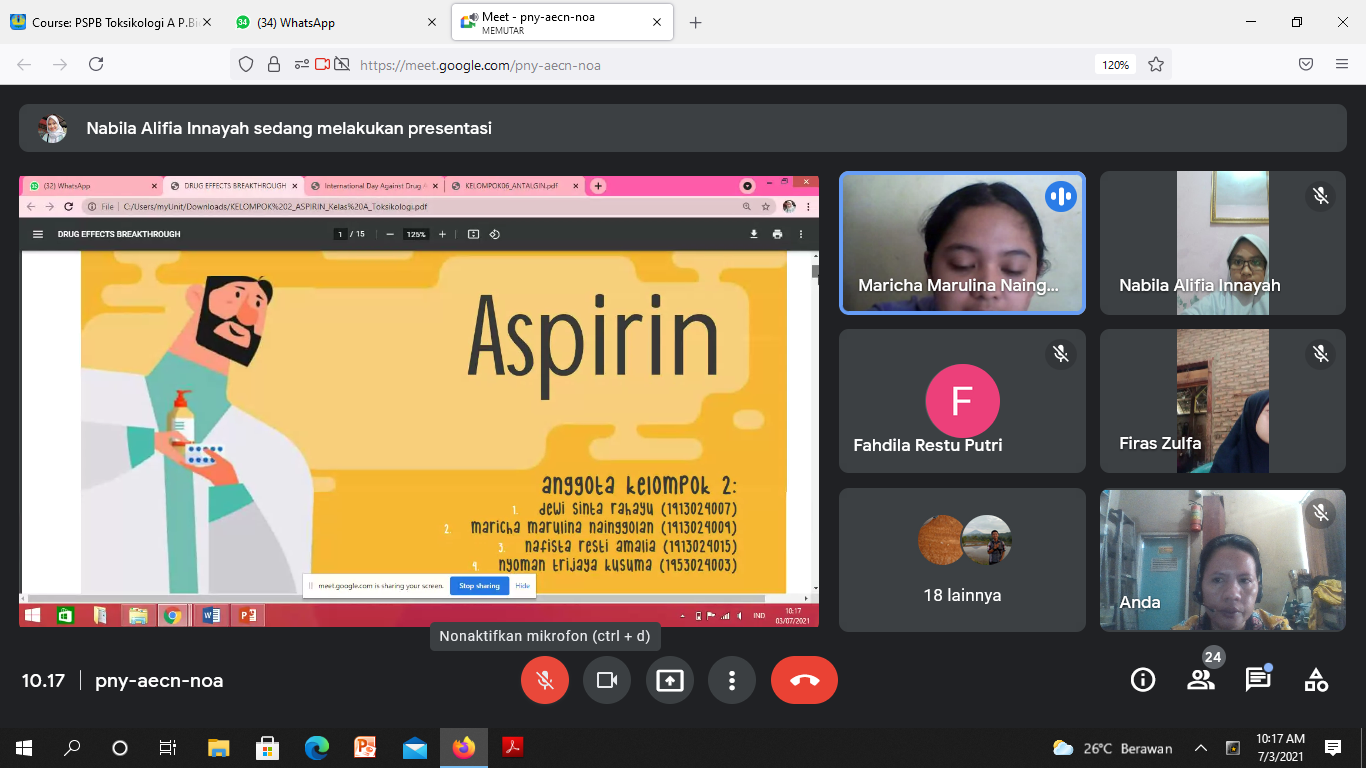Open the three-dot more options menu

click(732, 680)
